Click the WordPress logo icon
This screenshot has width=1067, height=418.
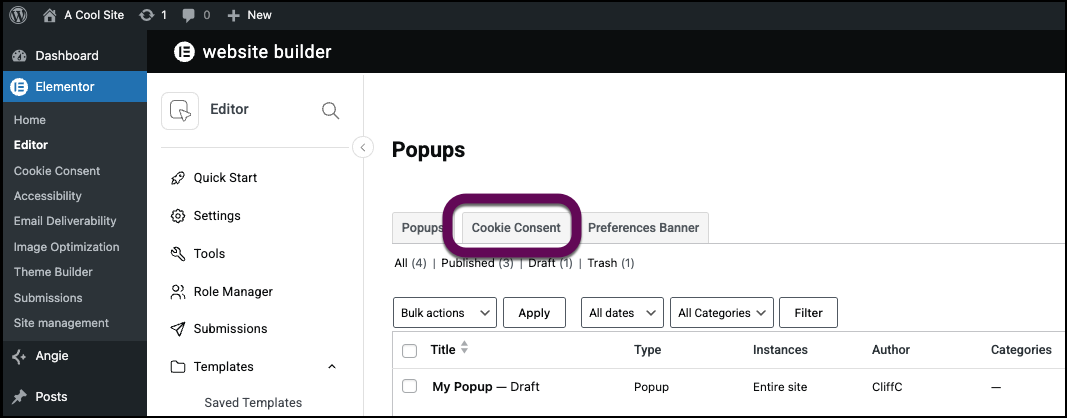click(x=18, y=14)
